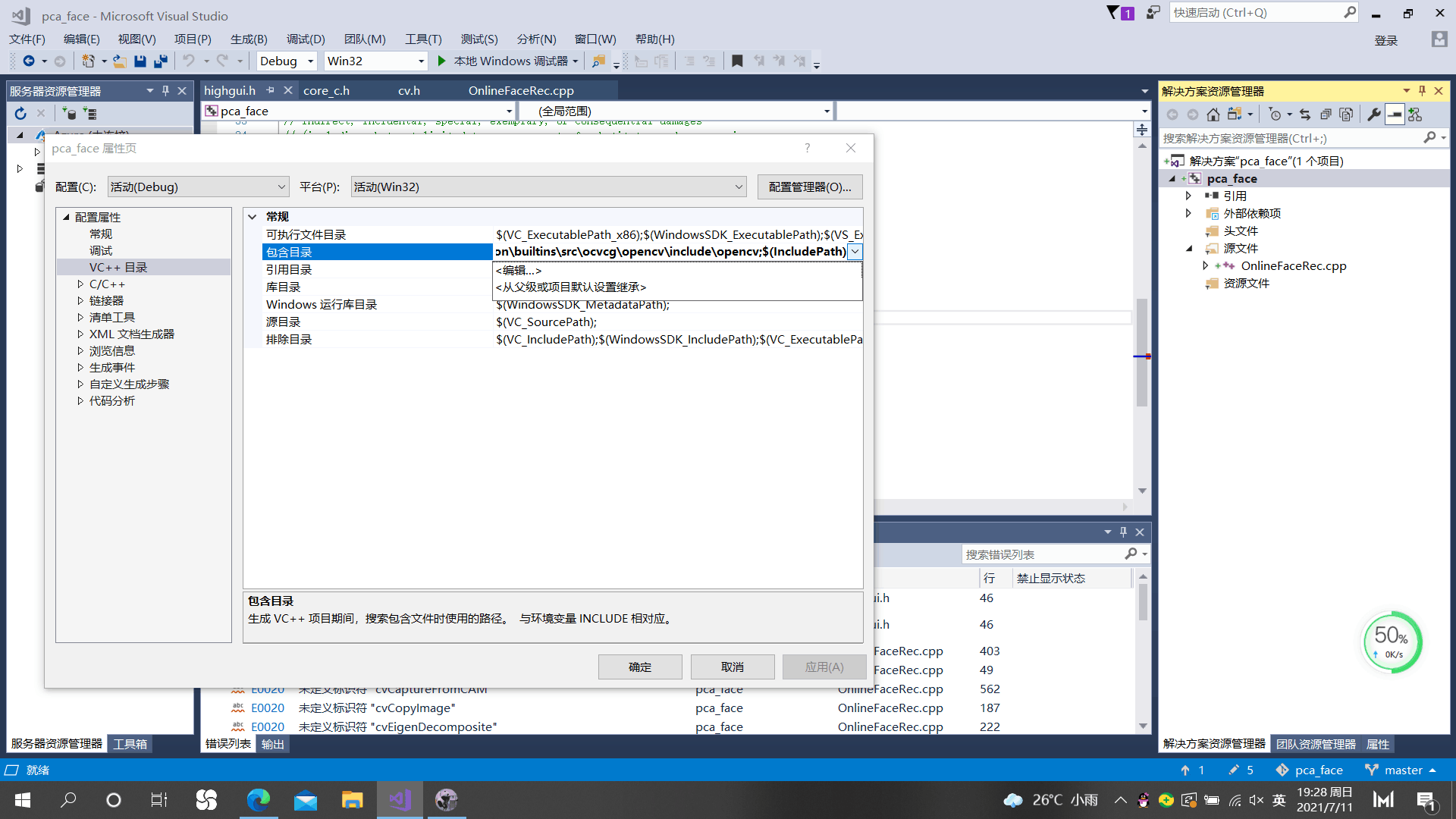Click the Save All toolbar icon
Image resolution: width=1456 pixels, height=819 pixels.
pyautogui.click(x=160, y=61)
